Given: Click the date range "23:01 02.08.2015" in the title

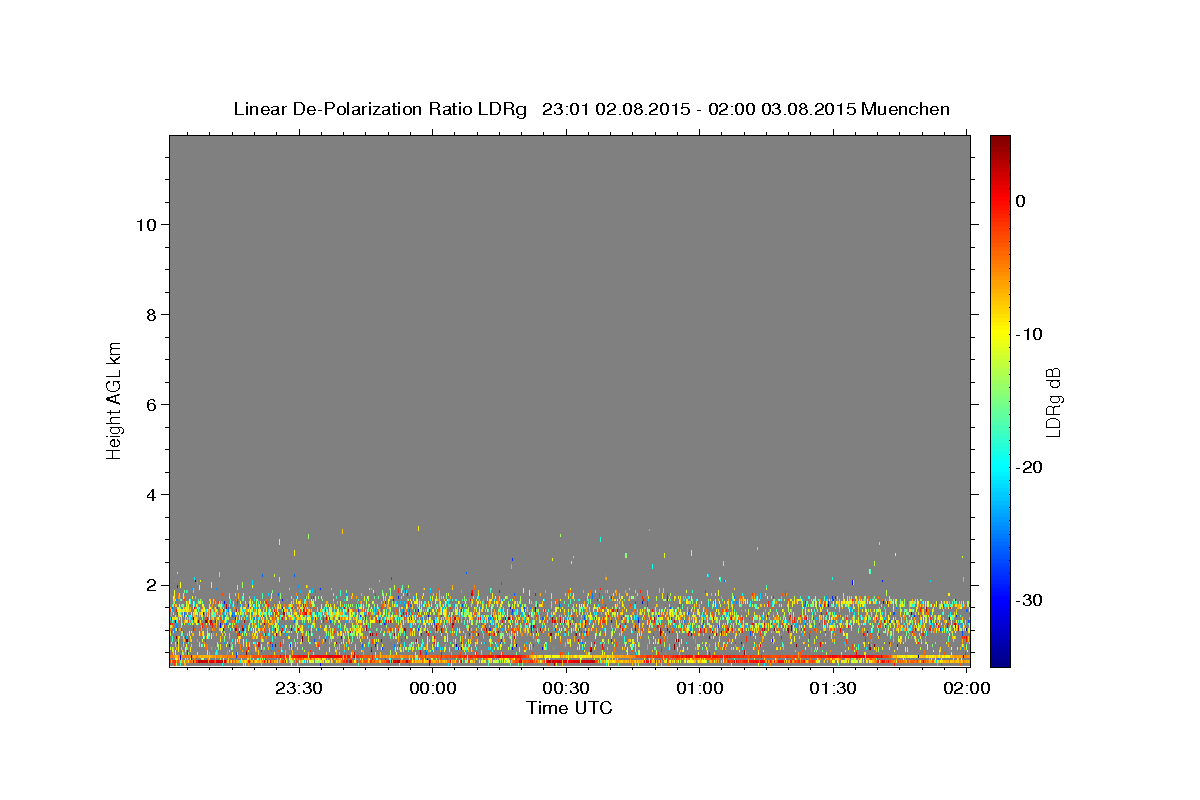Looking at the screenshot, I should coord(615,109).
